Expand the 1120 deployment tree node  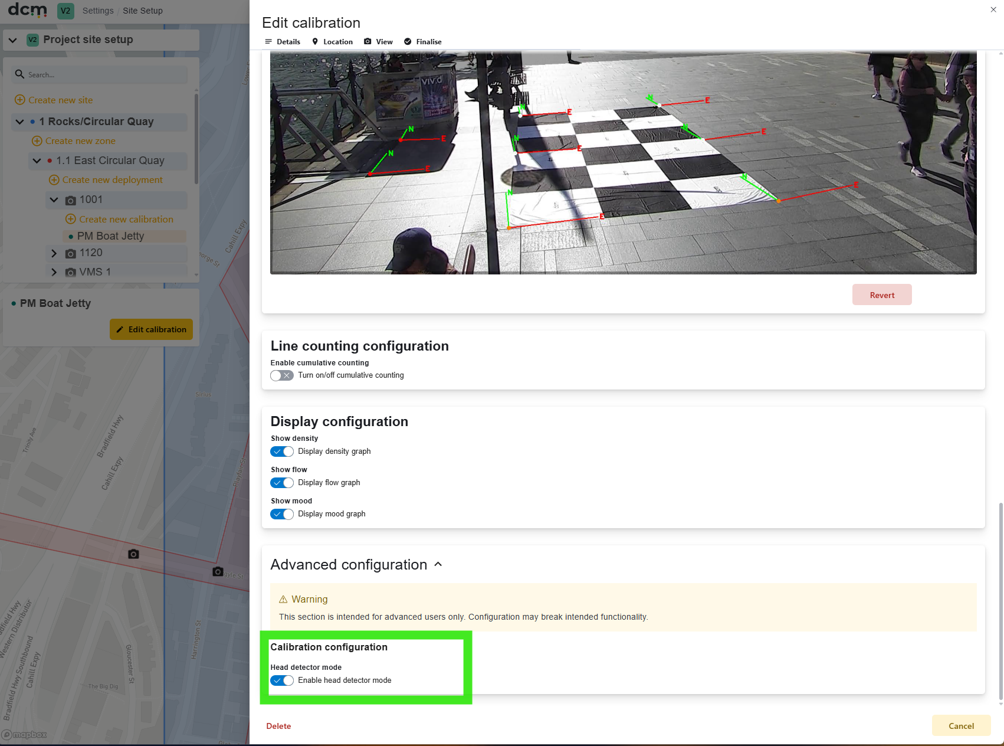pyautogui.click(x=54, y=254)
